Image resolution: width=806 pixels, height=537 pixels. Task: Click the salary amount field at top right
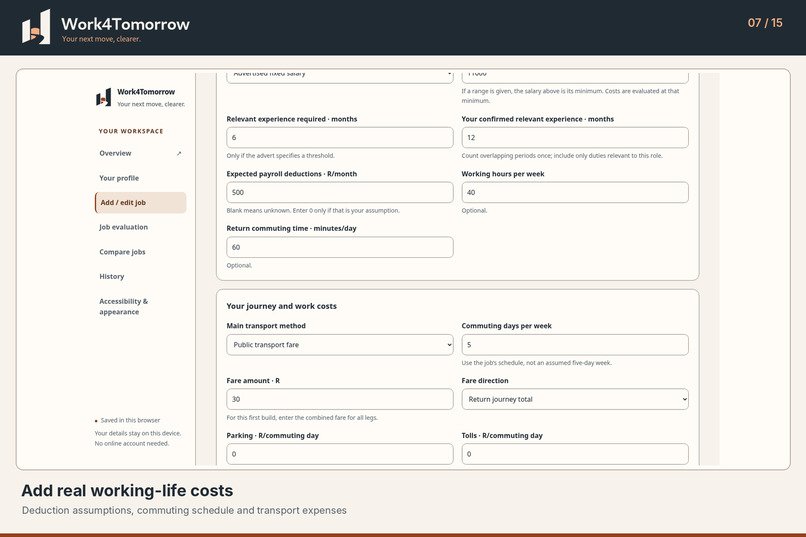tap(575, 76)
